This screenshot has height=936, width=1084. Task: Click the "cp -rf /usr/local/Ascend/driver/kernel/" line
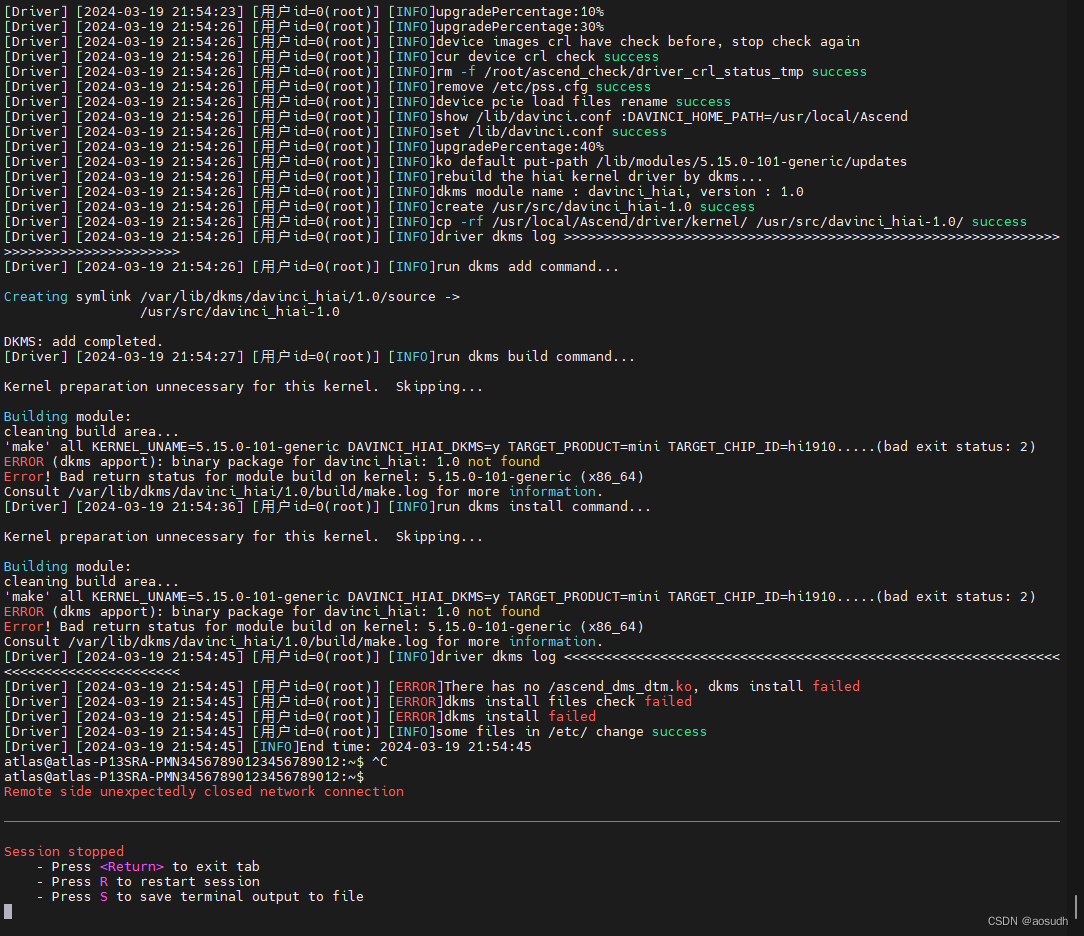(516, 222)
